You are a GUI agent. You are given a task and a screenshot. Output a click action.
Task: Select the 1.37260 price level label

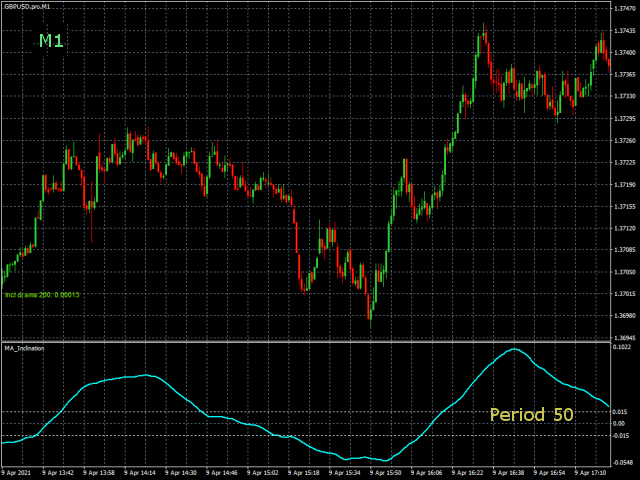[624, 140]
